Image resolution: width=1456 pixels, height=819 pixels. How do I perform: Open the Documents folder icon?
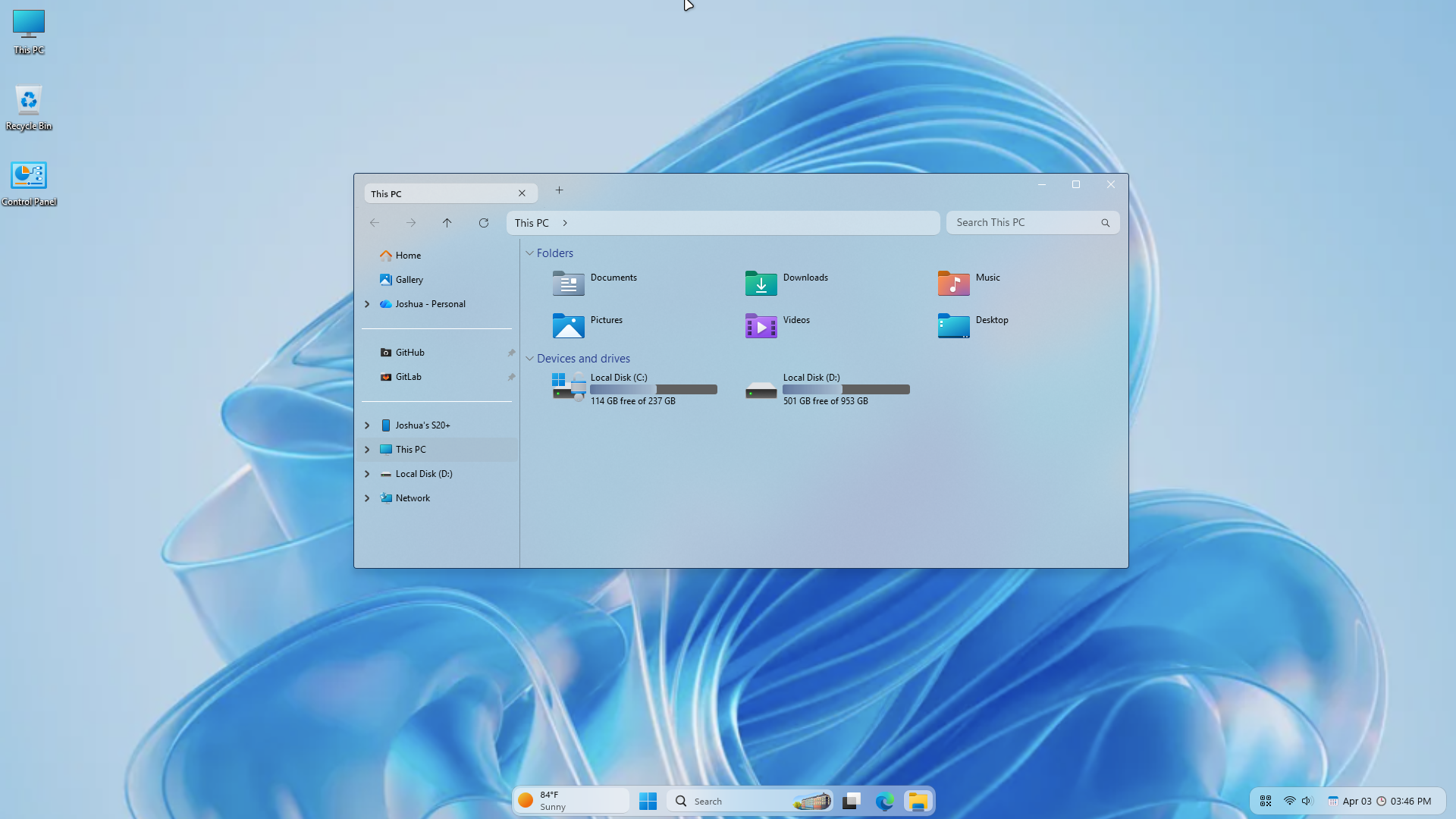coord(568,284)
